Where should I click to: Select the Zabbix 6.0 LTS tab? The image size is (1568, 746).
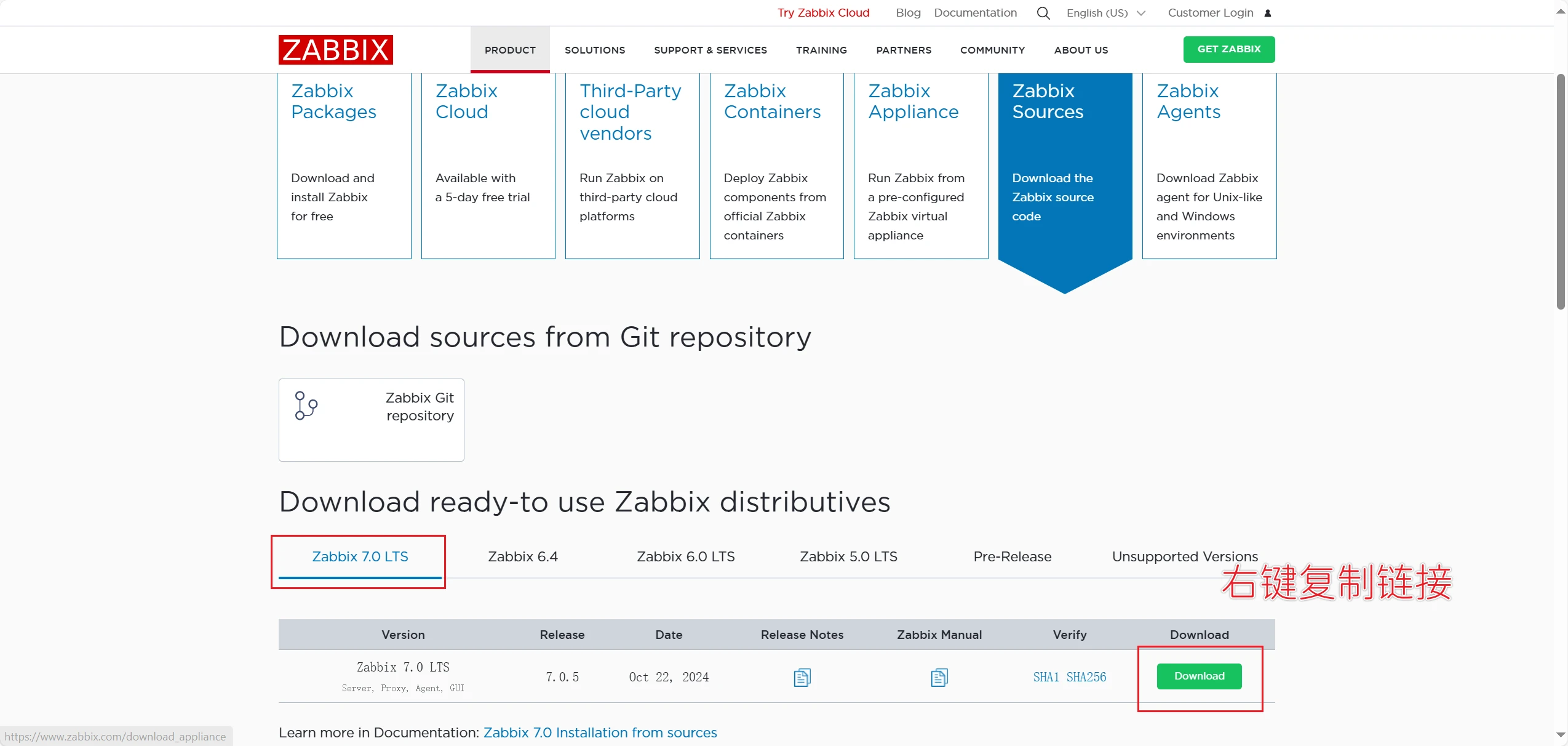[685, 556]
